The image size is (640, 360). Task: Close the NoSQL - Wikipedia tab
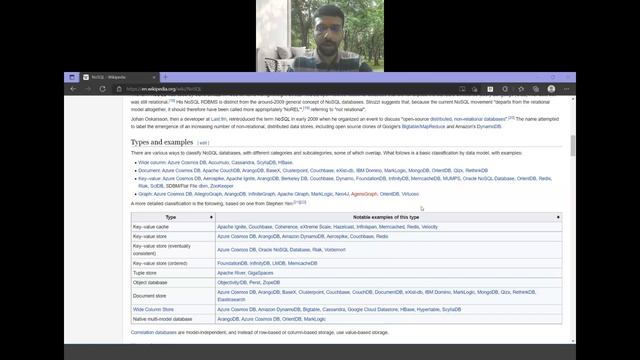coord(154,77)
